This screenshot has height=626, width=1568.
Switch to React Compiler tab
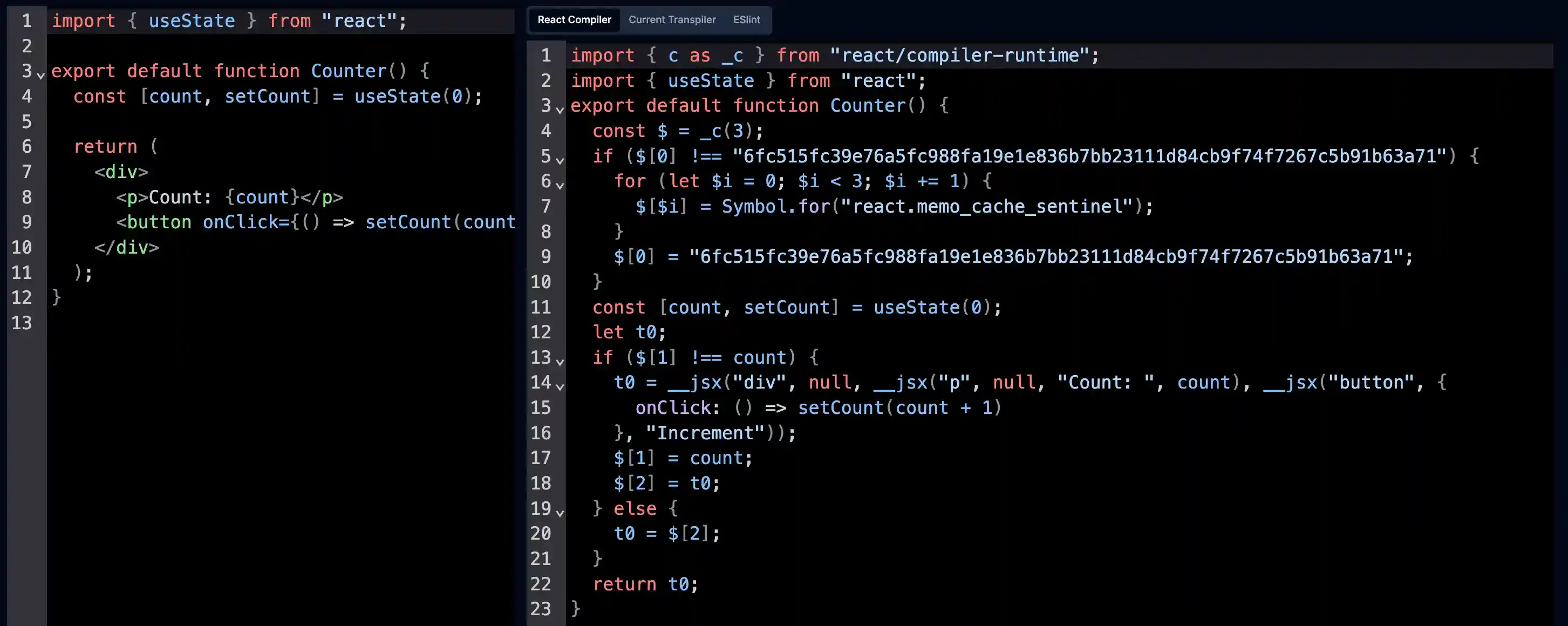(x=574, y=19)
